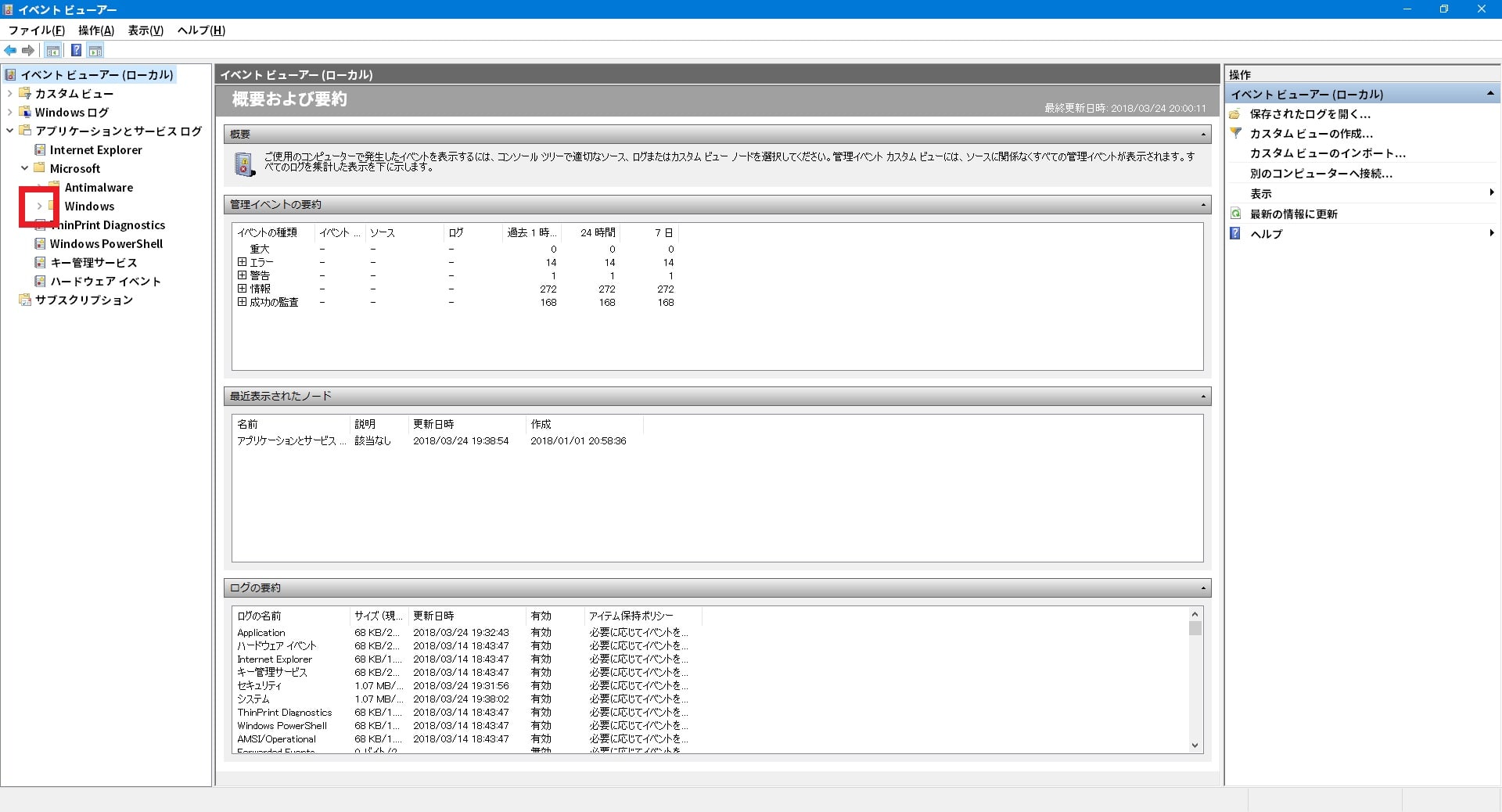Click the blue Help toolbar icon

76,51
